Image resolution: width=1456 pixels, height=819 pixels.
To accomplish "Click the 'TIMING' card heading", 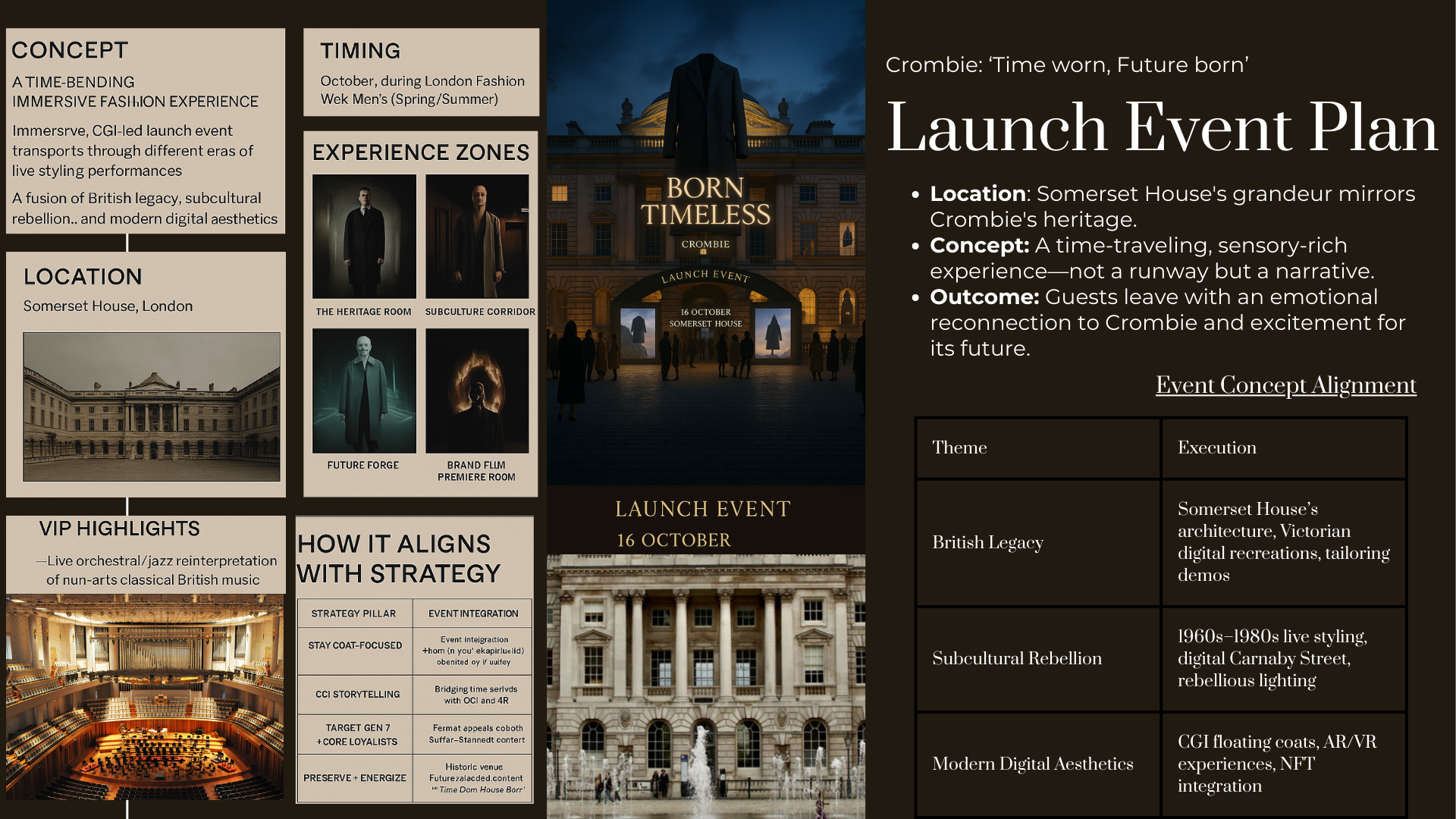I will [x=360, y=51].
